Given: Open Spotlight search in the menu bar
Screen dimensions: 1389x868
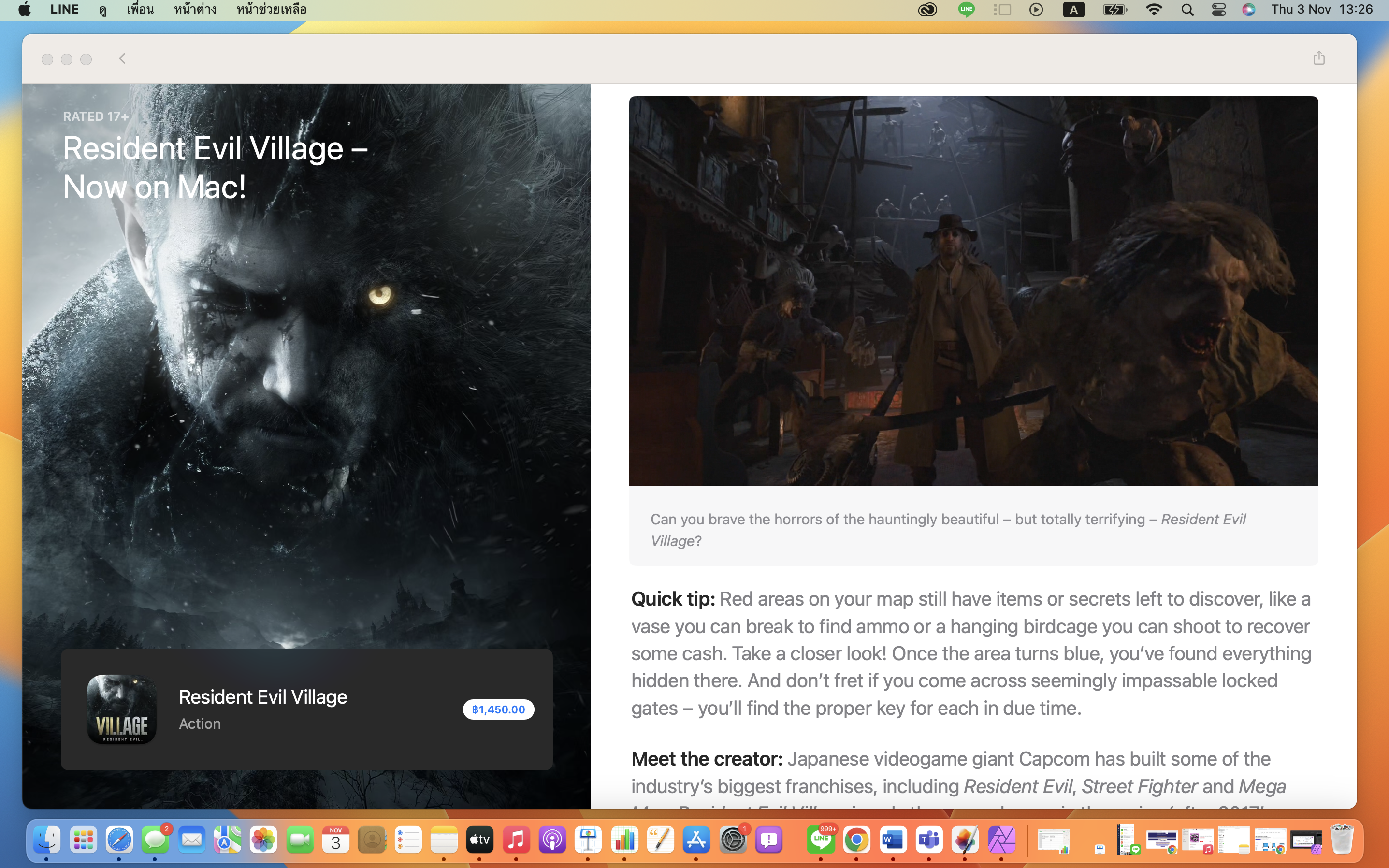Looking at the screenshot, I should [1187, 9].
